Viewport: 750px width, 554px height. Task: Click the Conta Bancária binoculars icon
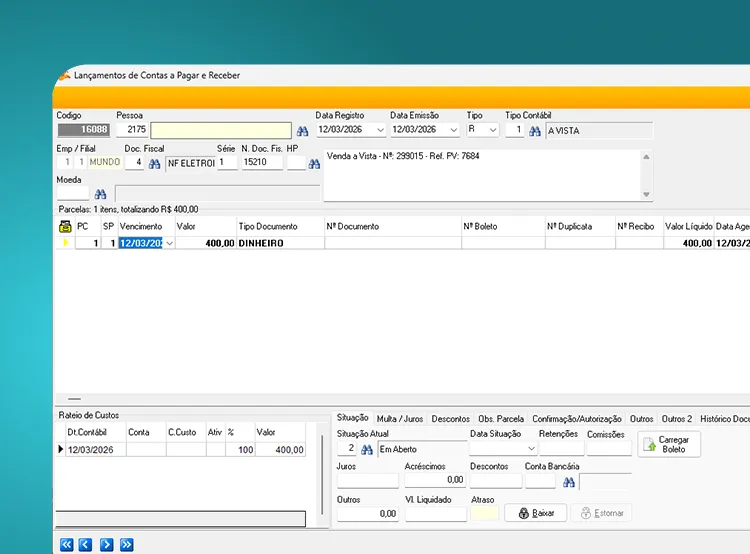coord(569,482)
